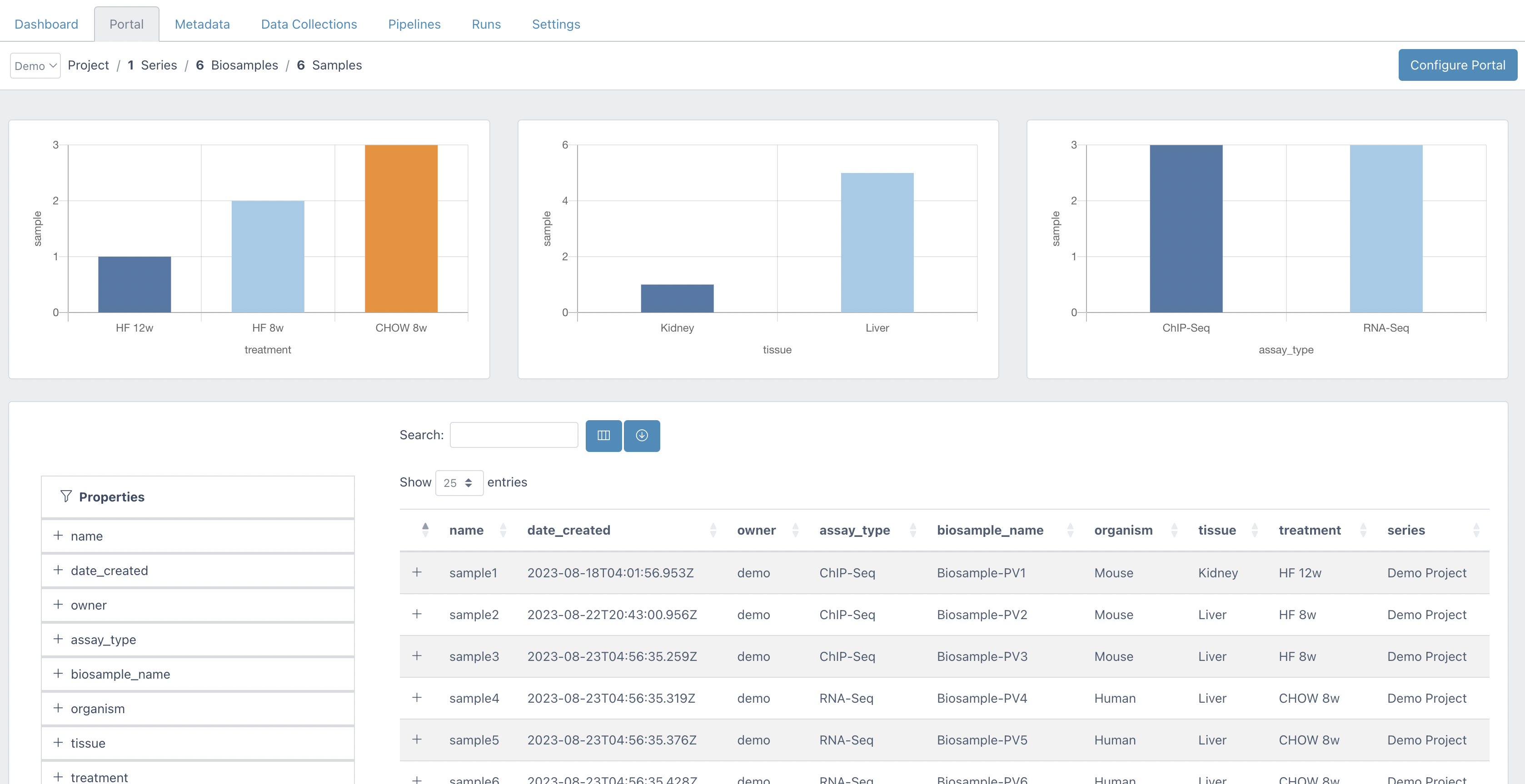
Task: Click the 6 Samples breadcrumb
Action: (x=329, y=65)
